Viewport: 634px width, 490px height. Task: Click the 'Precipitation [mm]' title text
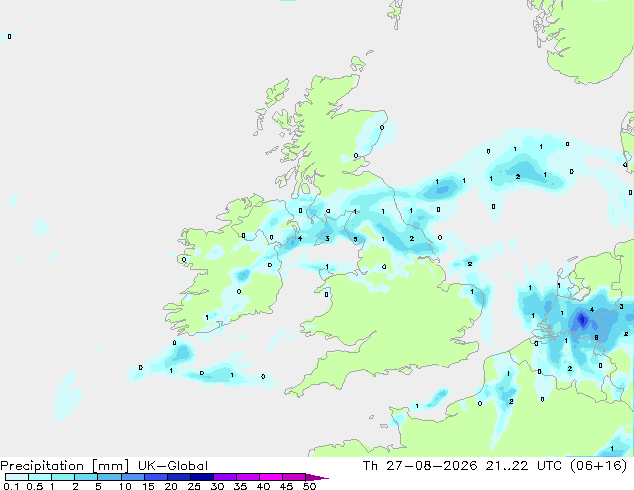pyautogui.click(x=65, y=466)
